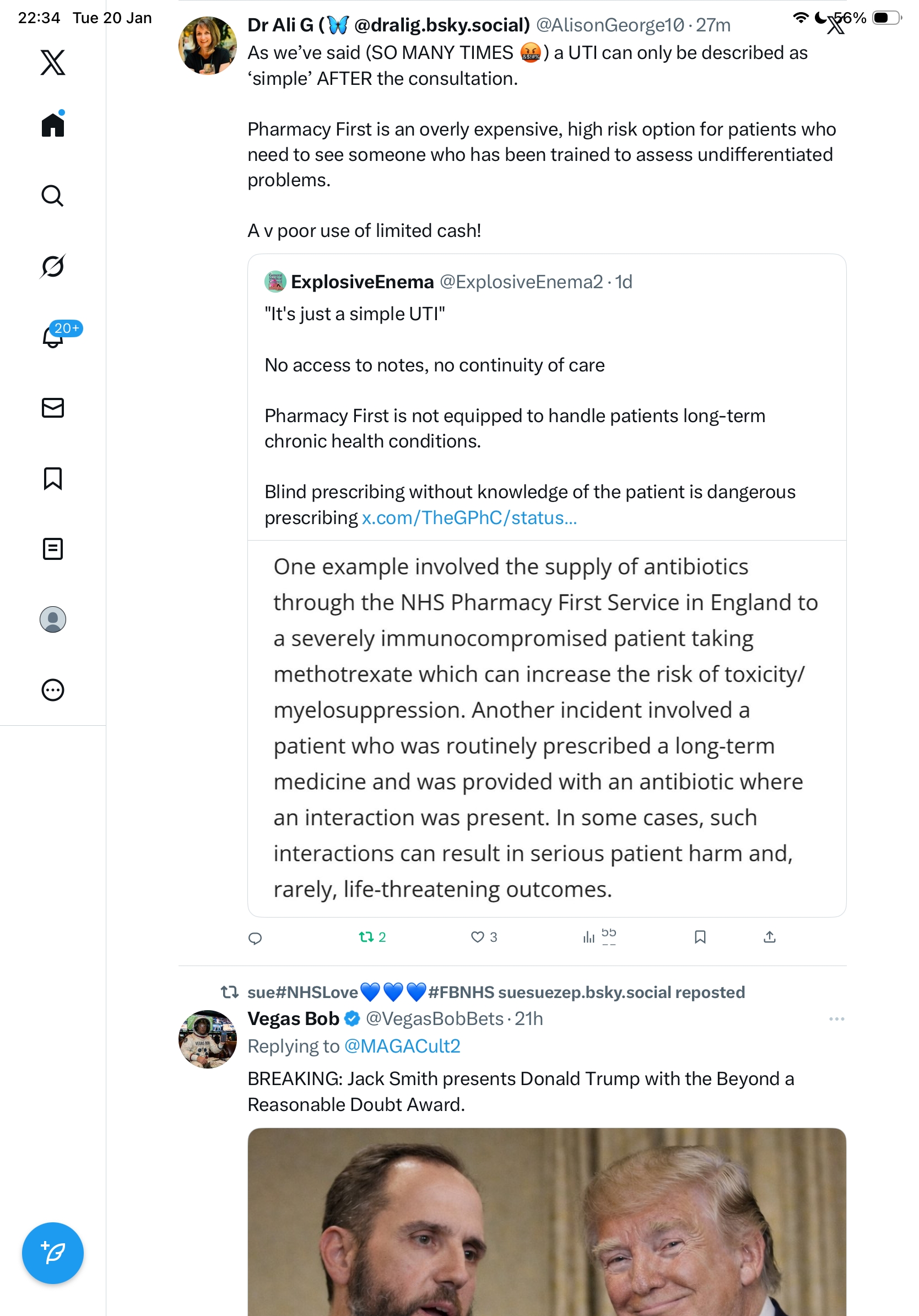Undo repost on Dr Ali G's post
The width and height of the screenshot is (919, 1316).
(x=367, y=937)
